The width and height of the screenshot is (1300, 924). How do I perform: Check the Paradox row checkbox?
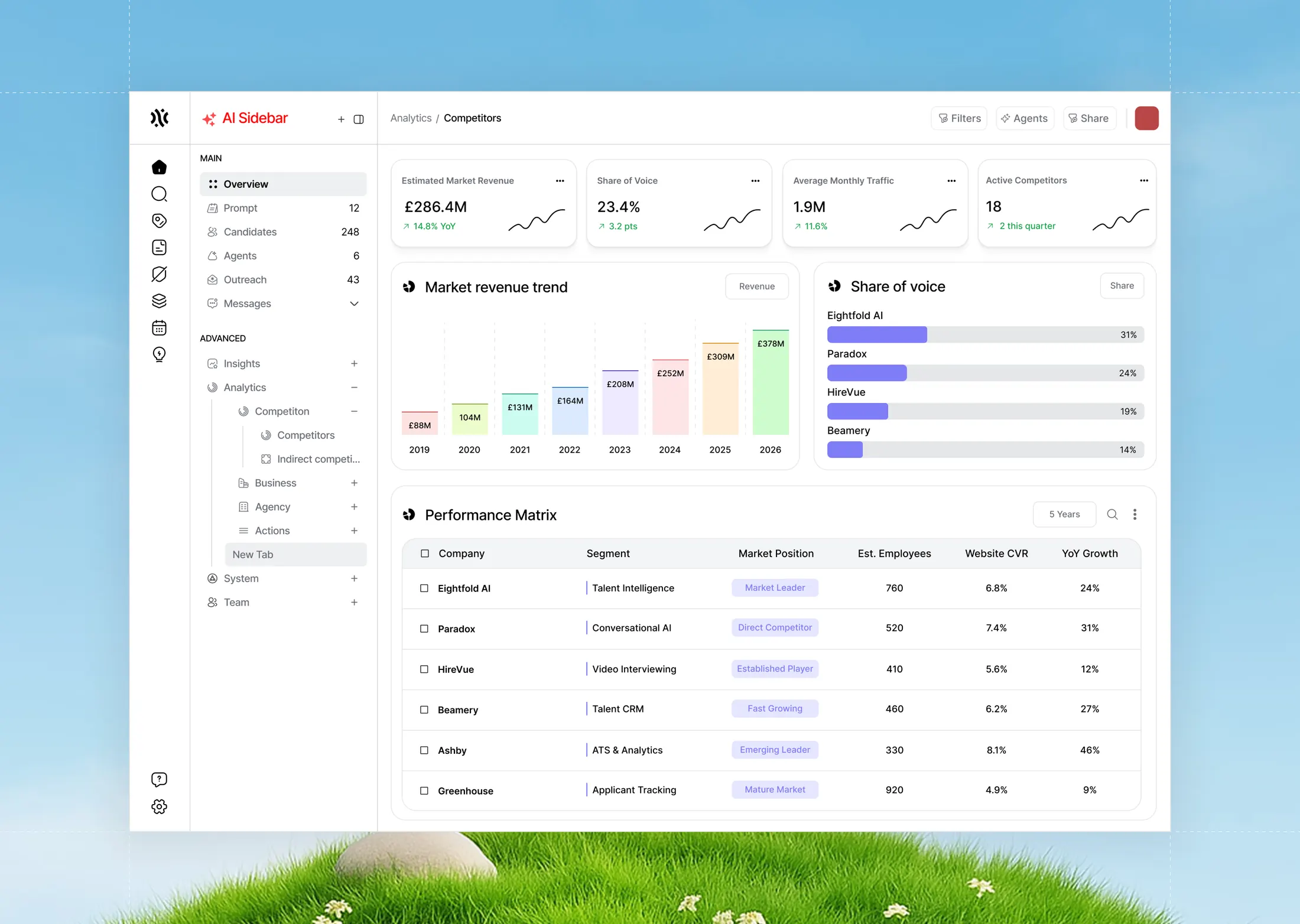(x=424, y=629)
